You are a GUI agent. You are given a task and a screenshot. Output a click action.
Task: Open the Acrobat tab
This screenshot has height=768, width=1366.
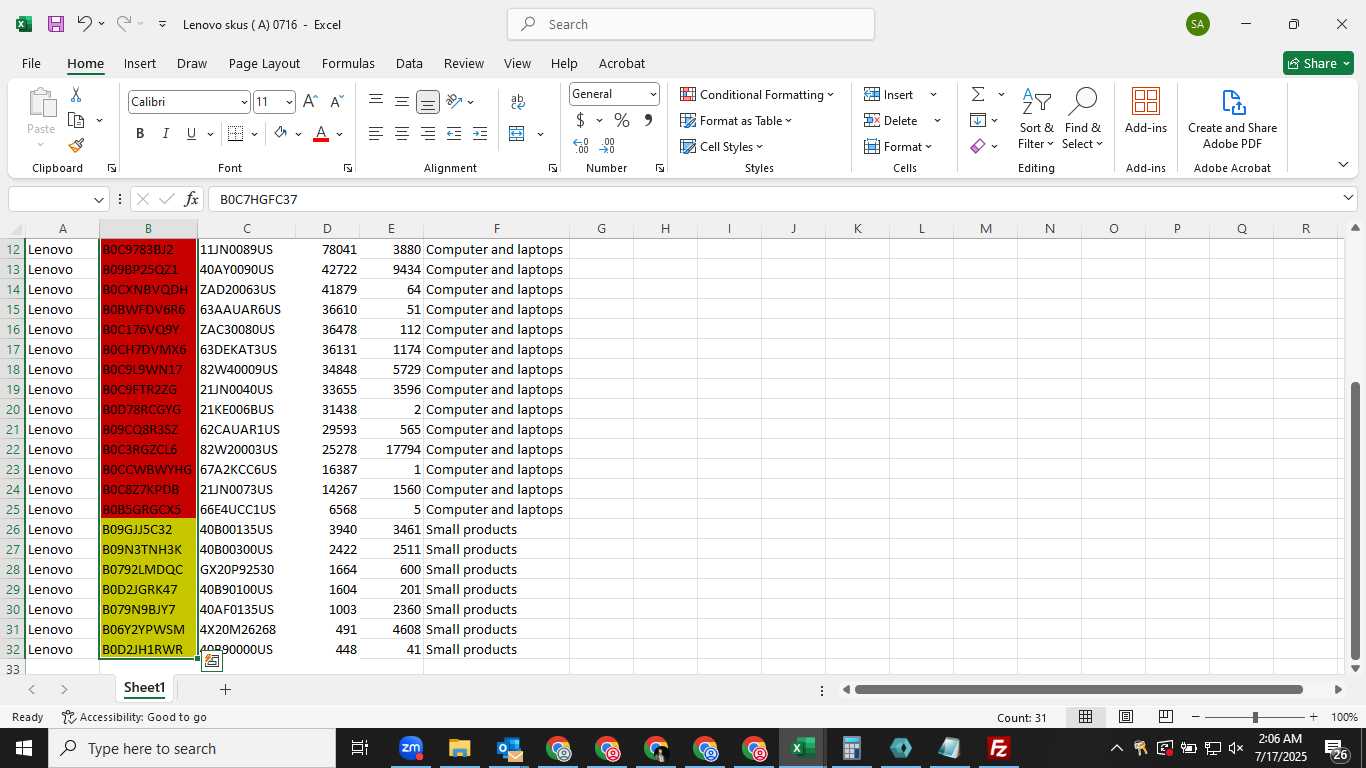pyautogui.click(x=622, y=63)
